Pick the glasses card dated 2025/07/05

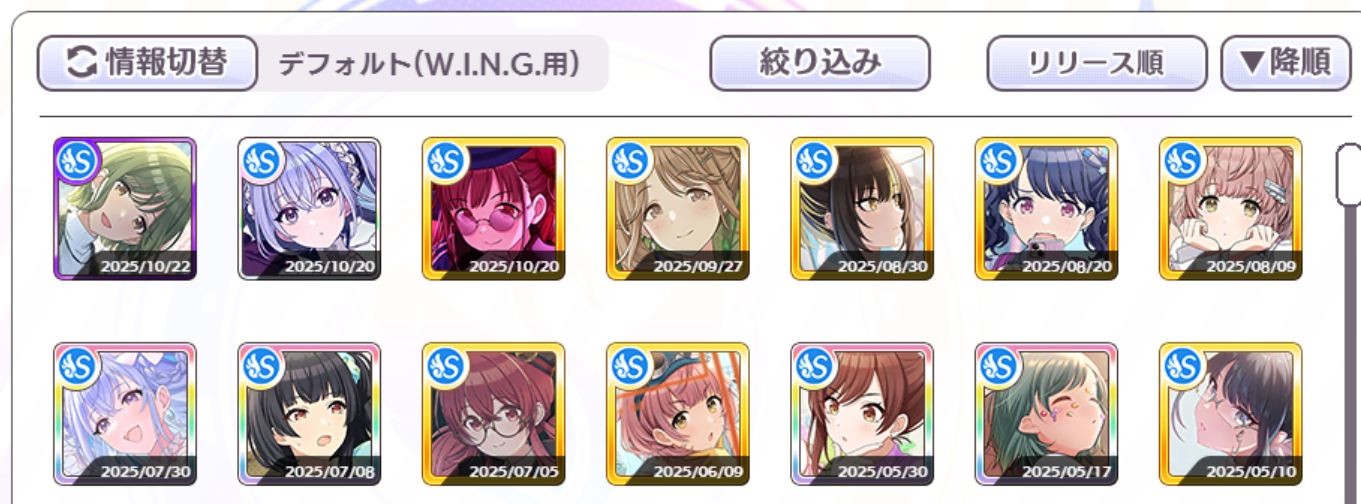pyautogui.click(x=493, y=414)
